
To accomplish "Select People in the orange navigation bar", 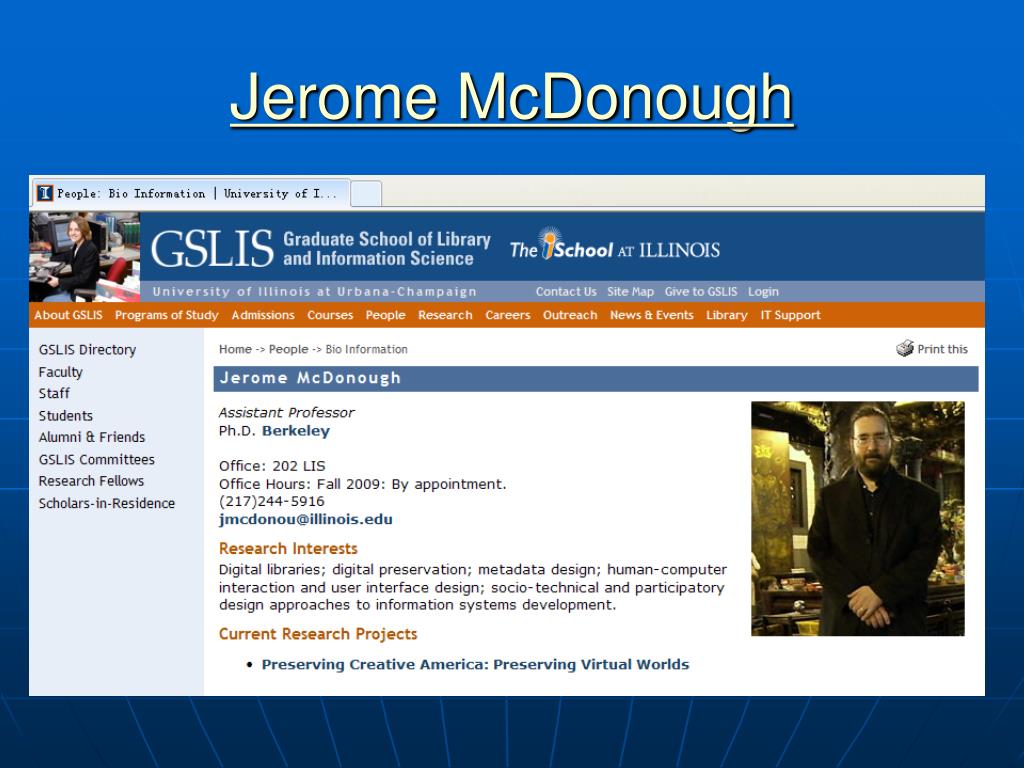I will pyautogui.click(x=385, y=315).
